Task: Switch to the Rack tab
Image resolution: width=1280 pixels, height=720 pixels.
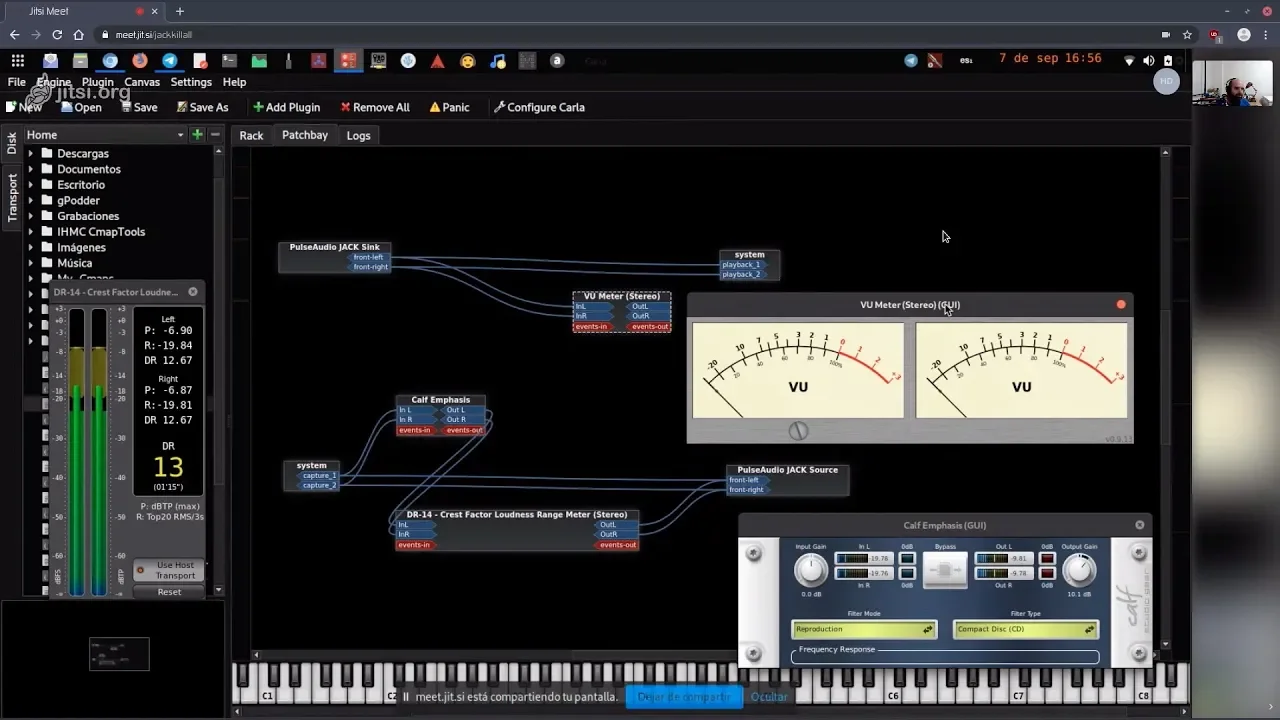Action: [251, 135]
